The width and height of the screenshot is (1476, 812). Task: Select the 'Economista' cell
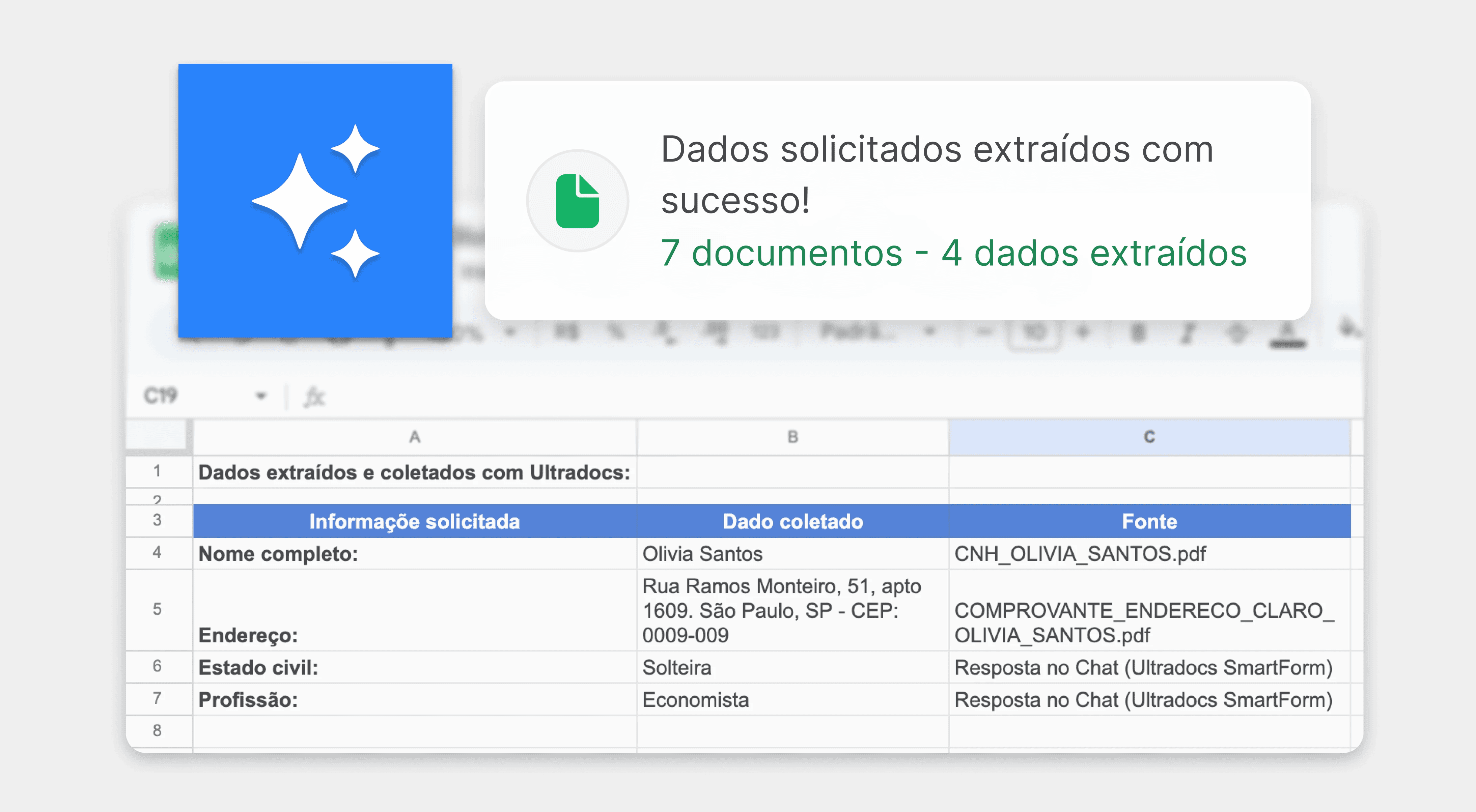pyautogui.click(x=793, y=699)
